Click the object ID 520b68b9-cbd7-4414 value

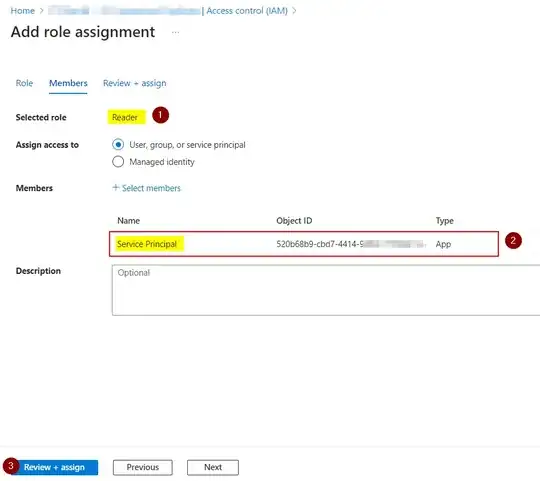click(x=351, y=244)
